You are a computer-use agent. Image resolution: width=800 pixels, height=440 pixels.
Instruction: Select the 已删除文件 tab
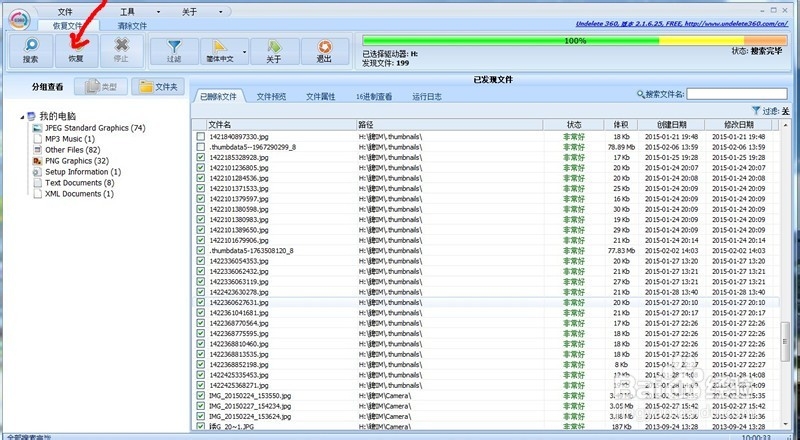click(x=218, y=96)
